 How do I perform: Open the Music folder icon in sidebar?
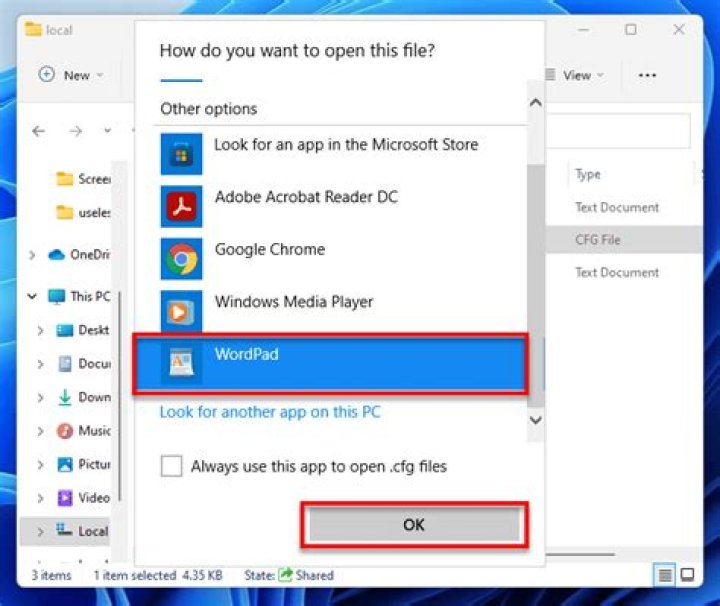(65, 431)
